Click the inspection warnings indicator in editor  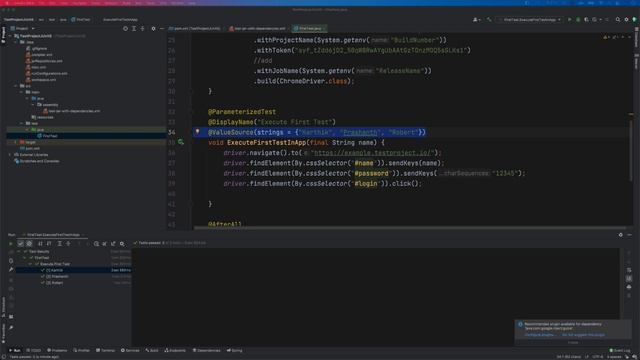(610, 37)
